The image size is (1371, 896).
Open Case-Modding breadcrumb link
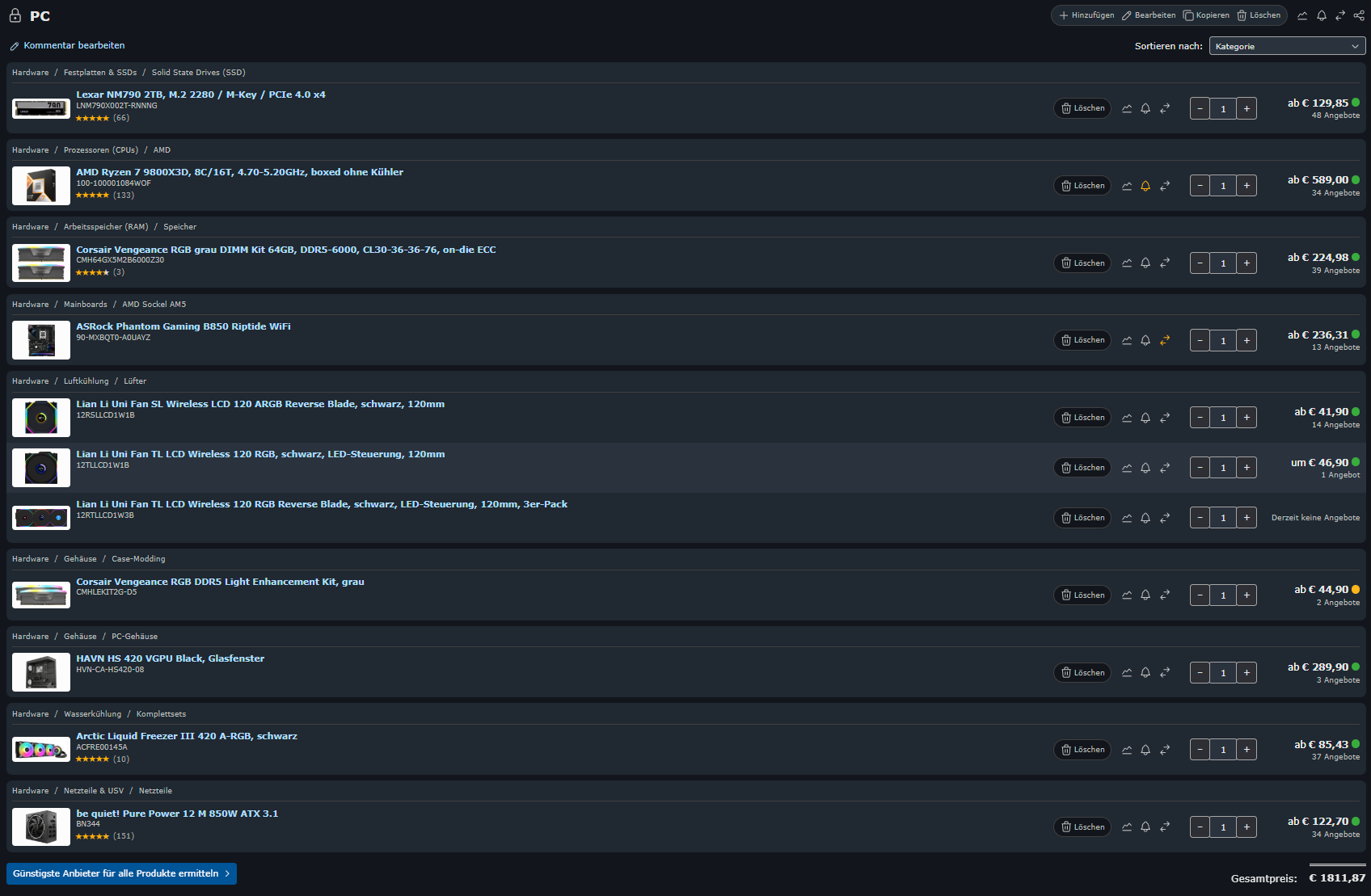coord(138,559)
